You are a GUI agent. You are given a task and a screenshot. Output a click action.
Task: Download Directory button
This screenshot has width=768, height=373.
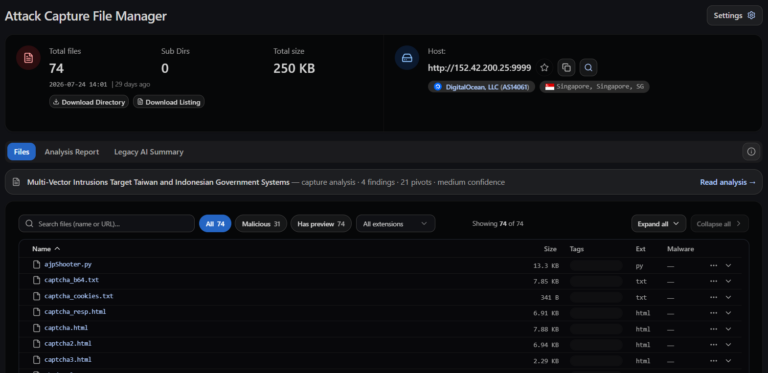pos(89,102)
